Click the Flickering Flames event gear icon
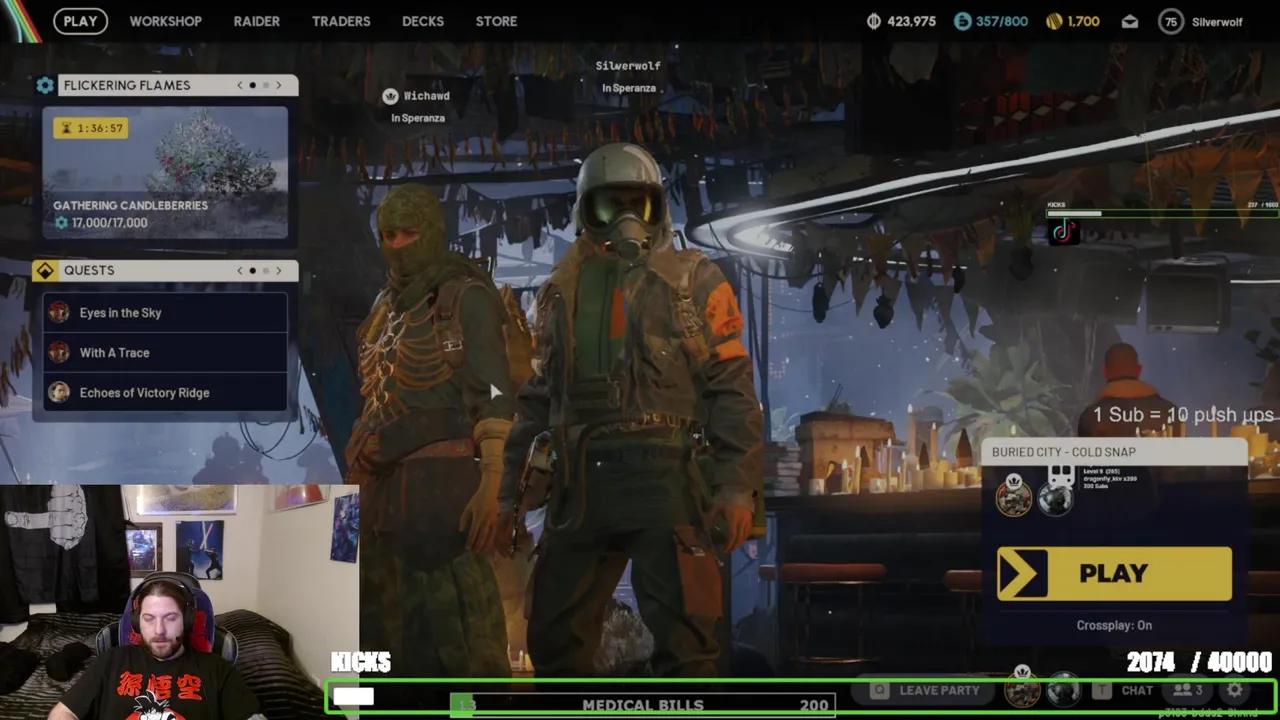The height and width of the screenshot is (720, 1280). point(45,85)
